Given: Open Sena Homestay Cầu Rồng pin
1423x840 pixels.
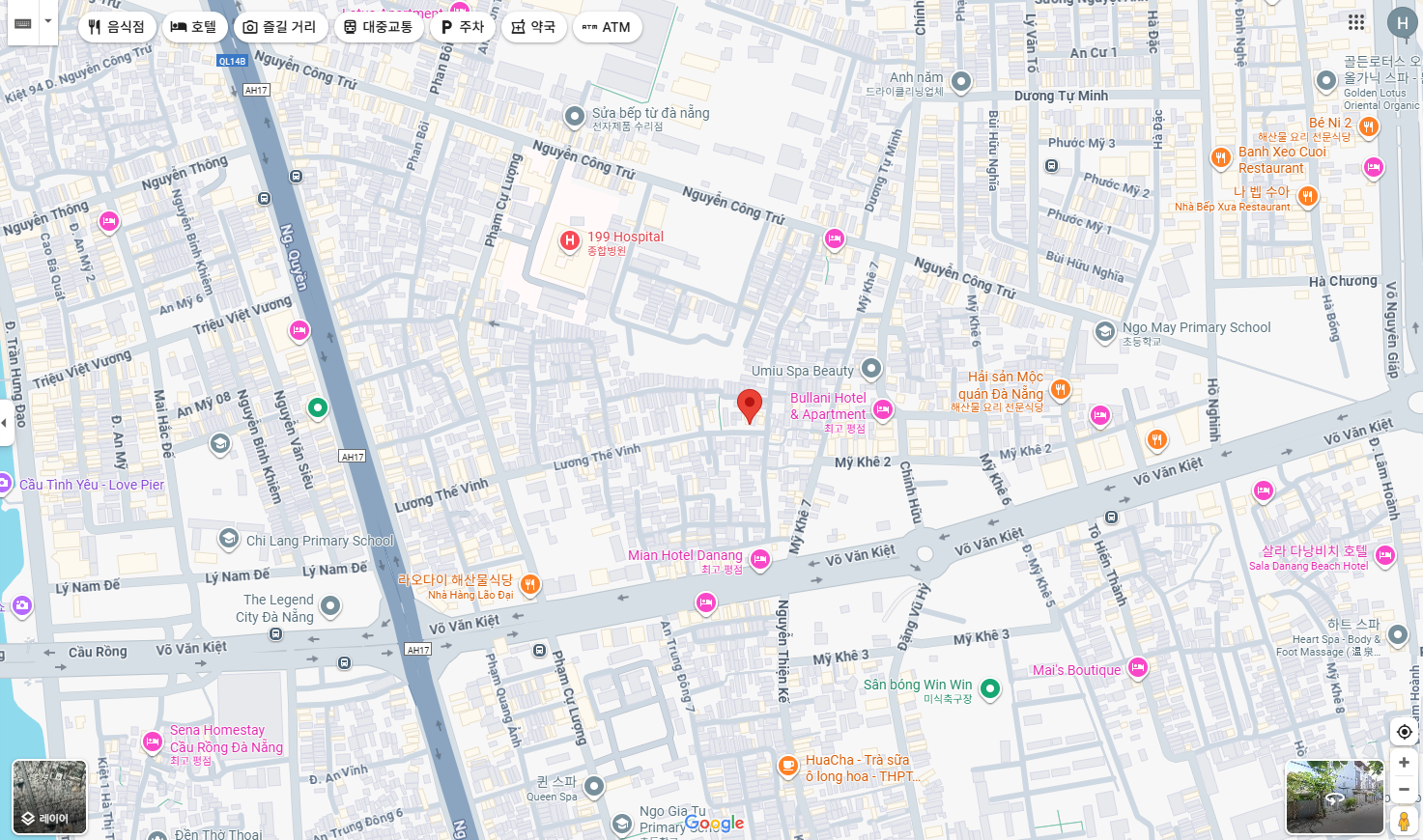Looking at the screenshot, I should point(152,742).
